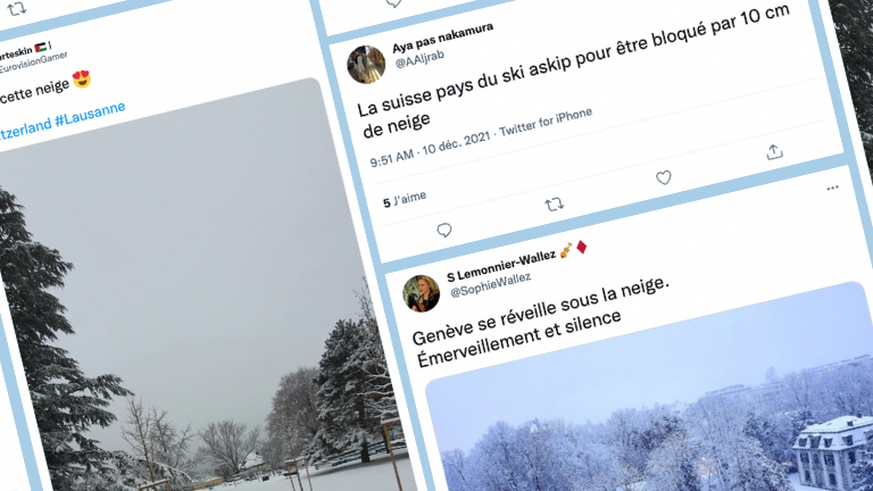Click the reply icon under Aya's tweet

[x=444, y=230]
